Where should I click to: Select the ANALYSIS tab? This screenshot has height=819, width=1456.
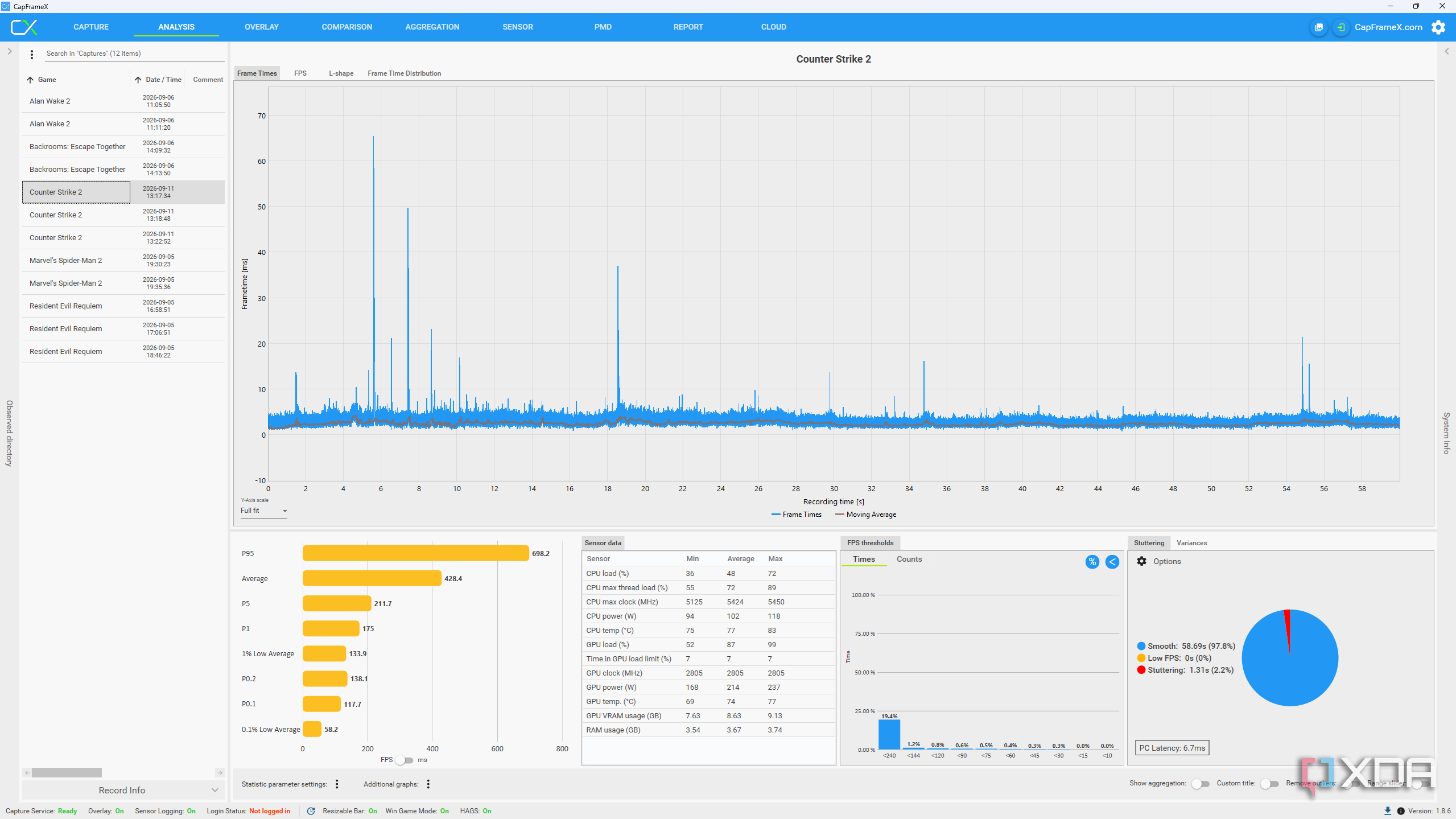[176, 27]
